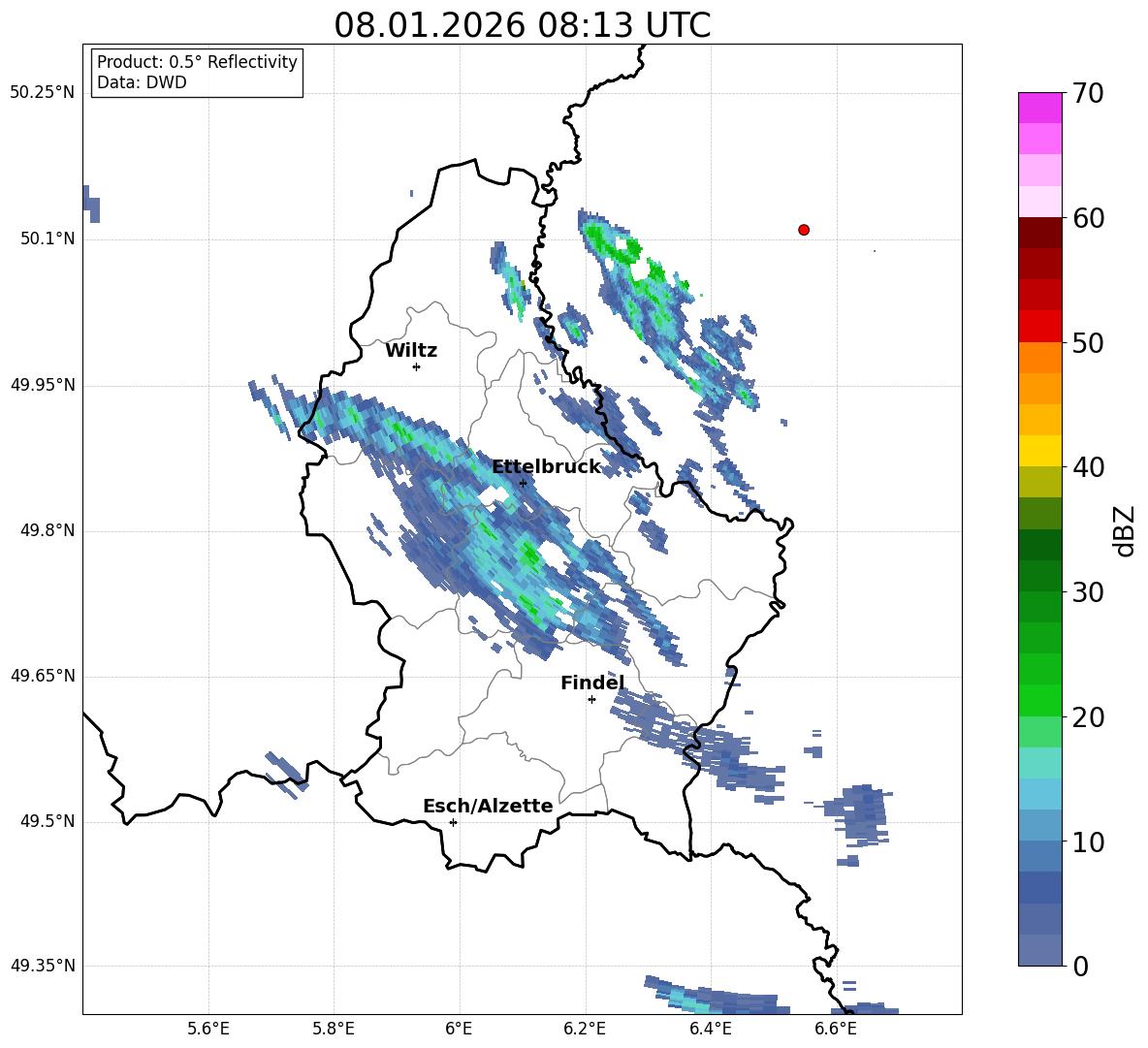This screenshot has width=1148, height=1048.
Task: Click the 50.25°N latitude label
Action: 43,93
